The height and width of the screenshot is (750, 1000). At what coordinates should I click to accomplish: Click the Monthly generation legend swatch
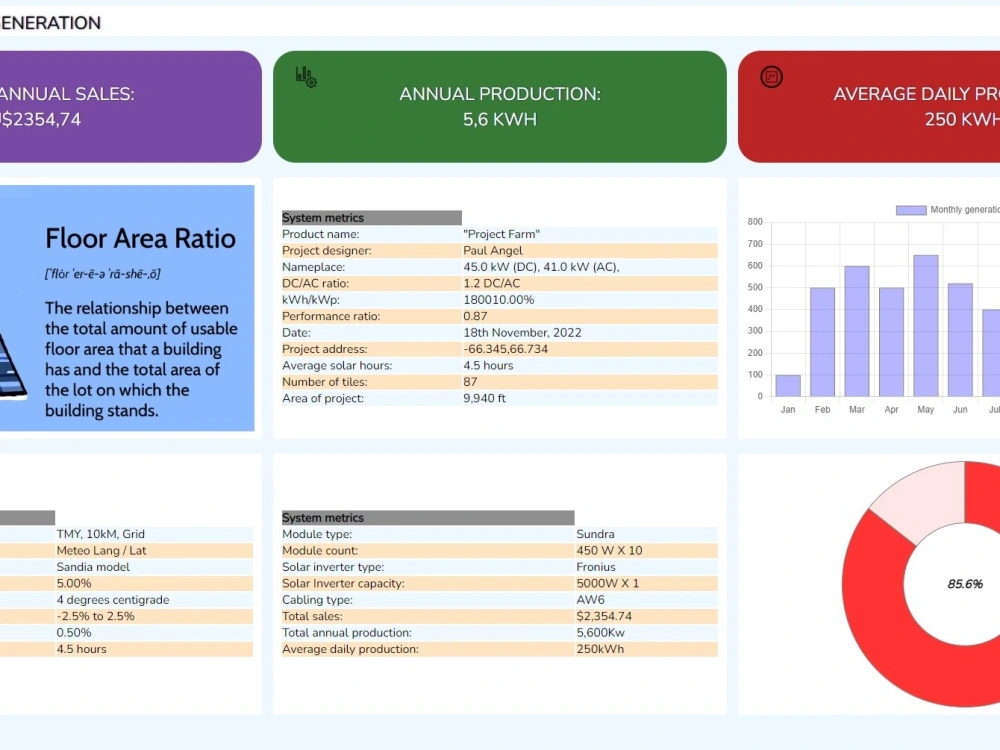(x=910, y=209)
